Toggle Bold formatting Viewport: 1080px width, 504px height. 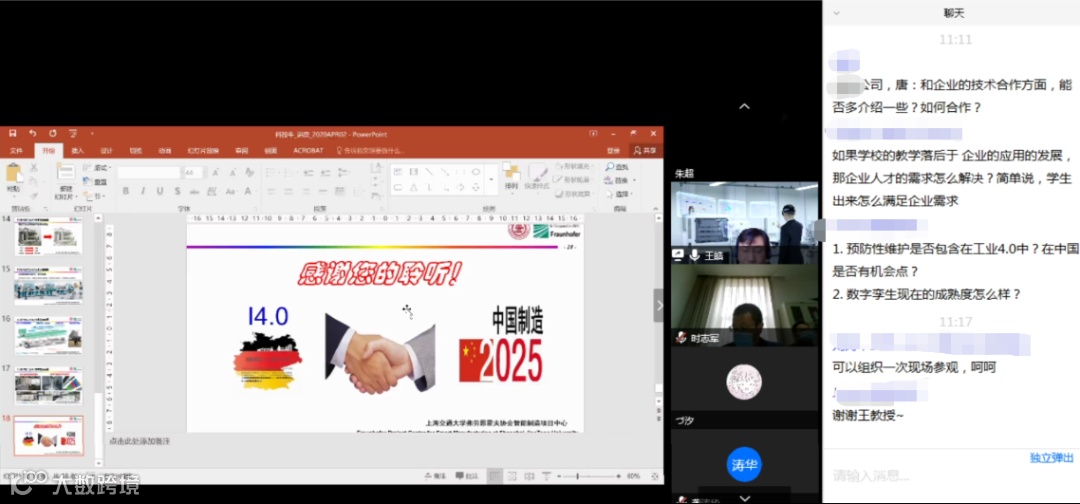click(125, 191)
